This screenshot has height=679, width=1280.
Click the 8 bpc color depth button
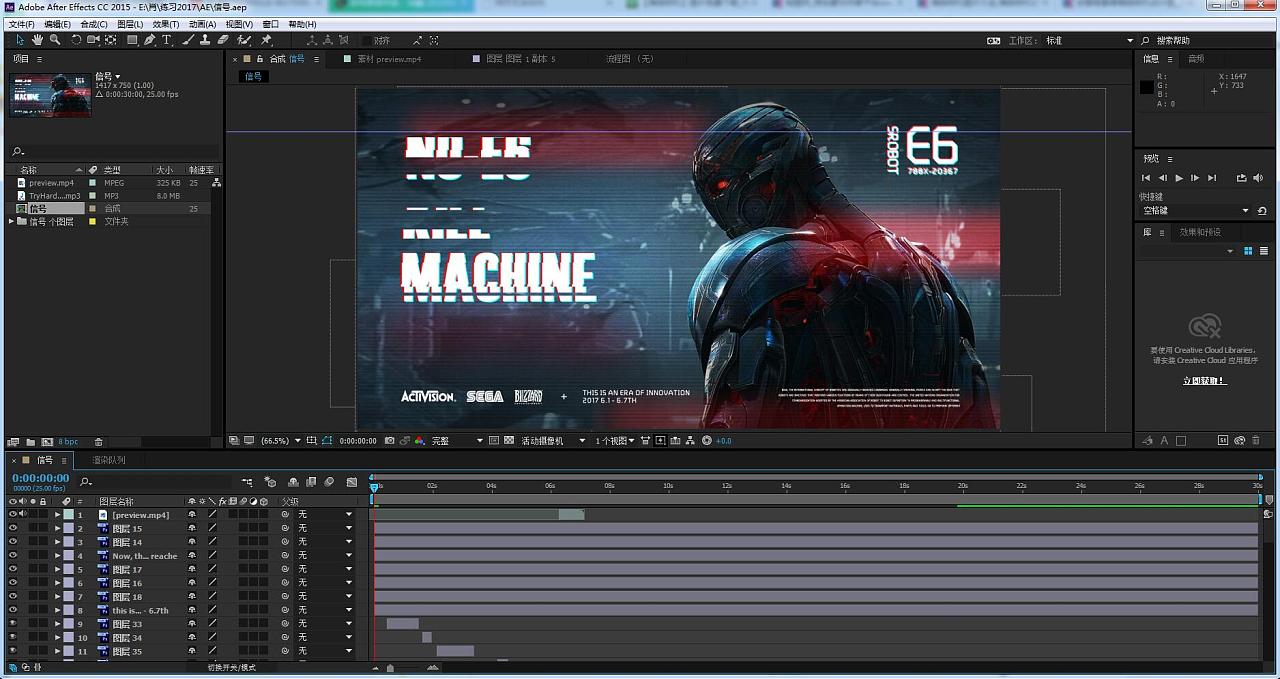68,442
